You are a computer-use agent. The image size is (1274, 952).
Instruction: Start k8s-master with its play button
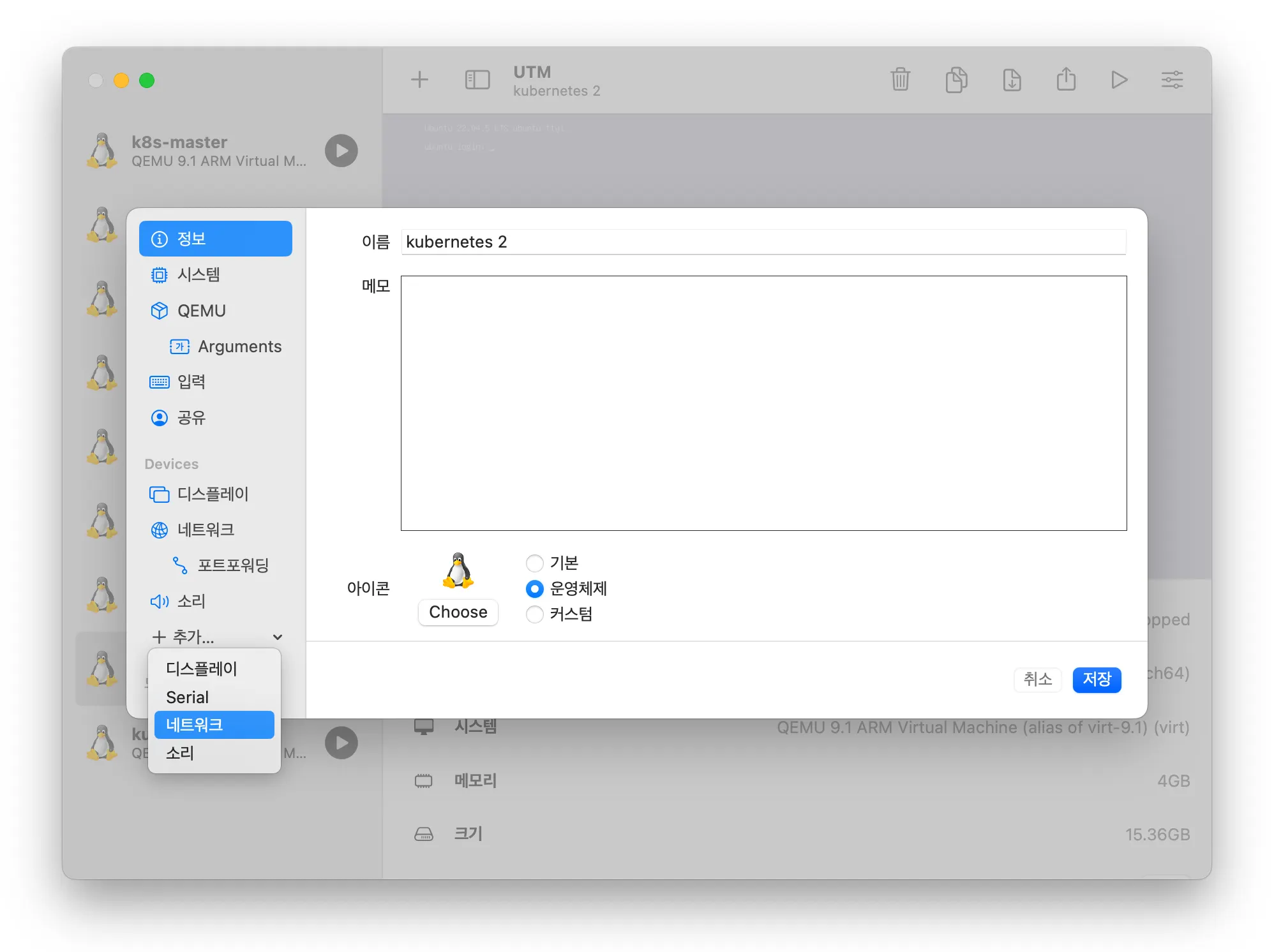(x=341, y=151)
